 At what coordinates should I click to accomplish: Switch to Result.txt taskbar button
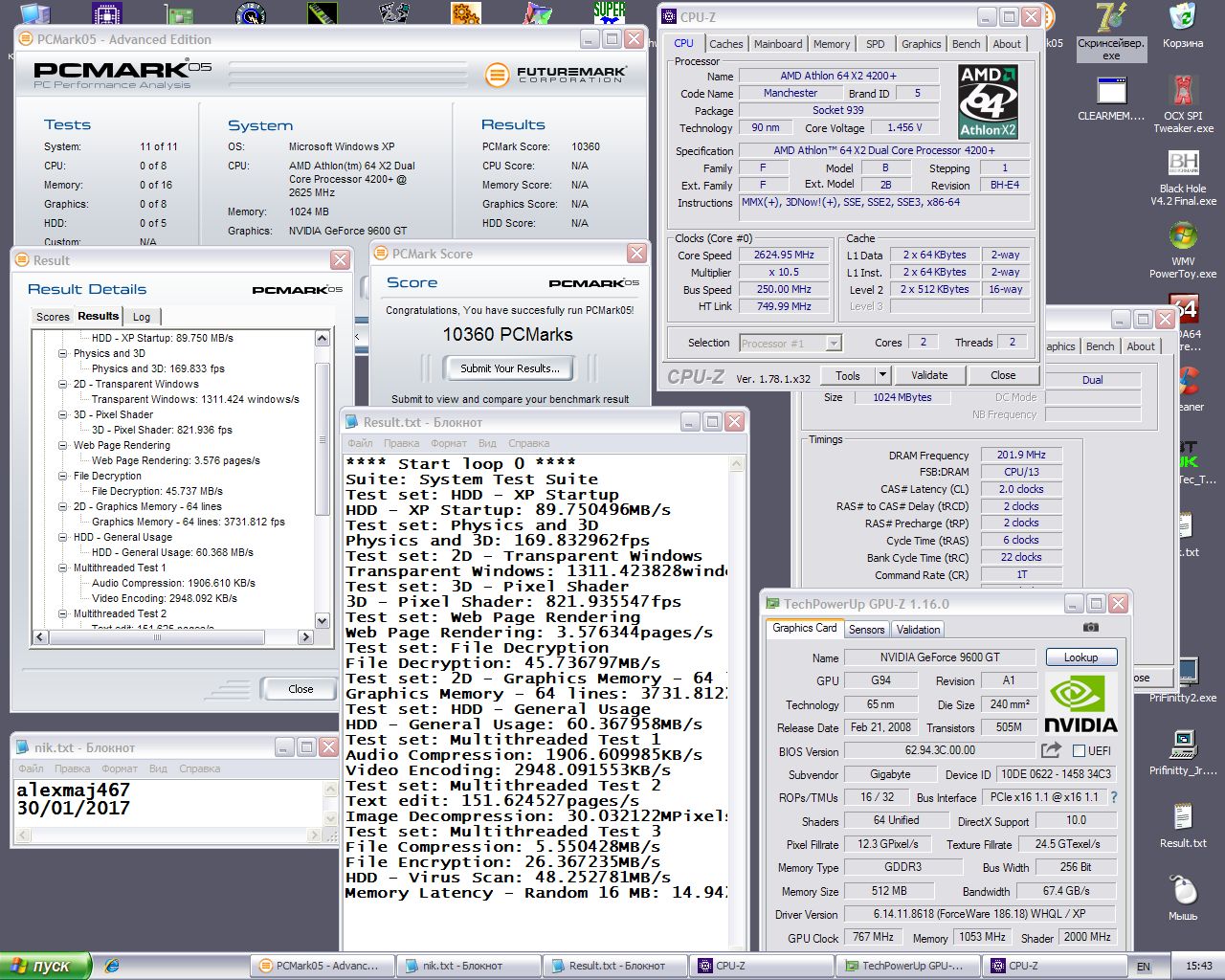[x=616, y=966]
